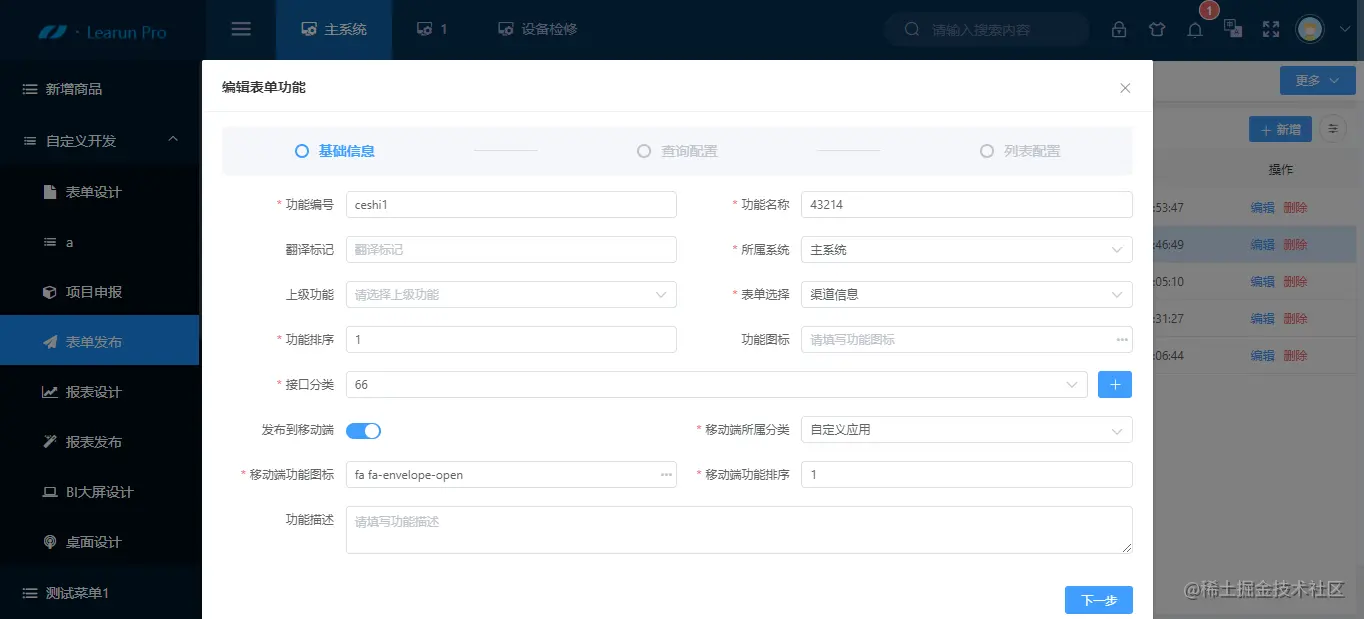Click the 下一步 button
1364x619 pixels.
coord(1098,600)
